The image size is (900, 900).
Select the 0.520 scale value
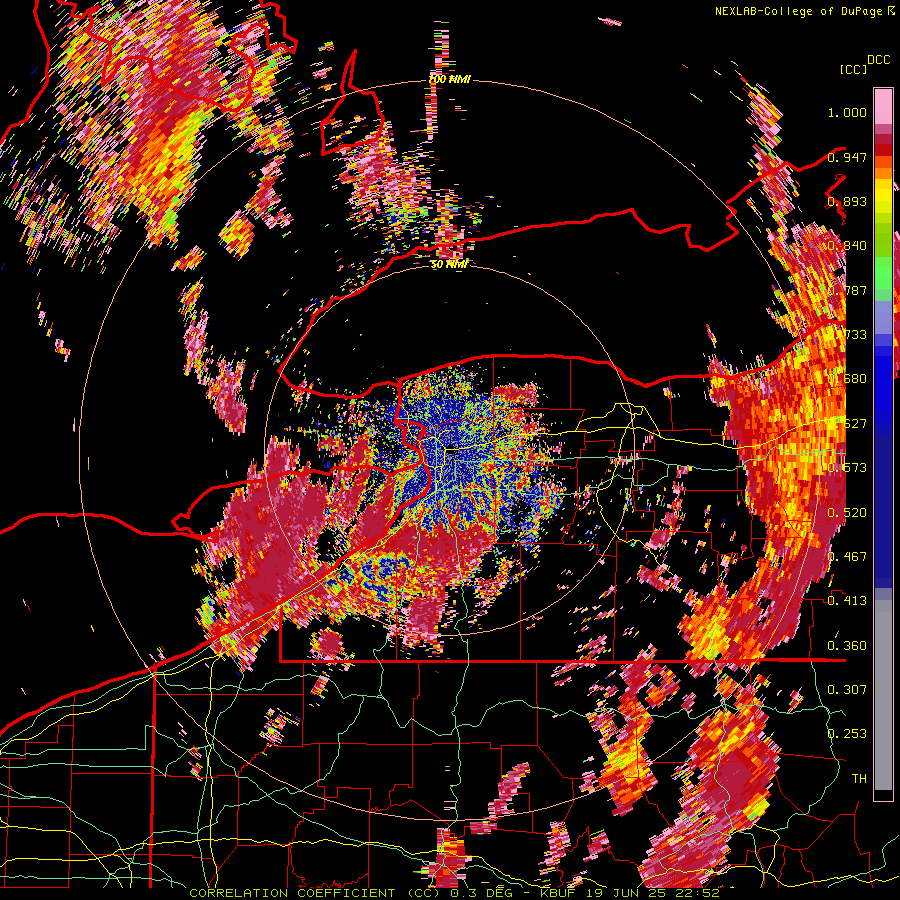click(847, 512)
